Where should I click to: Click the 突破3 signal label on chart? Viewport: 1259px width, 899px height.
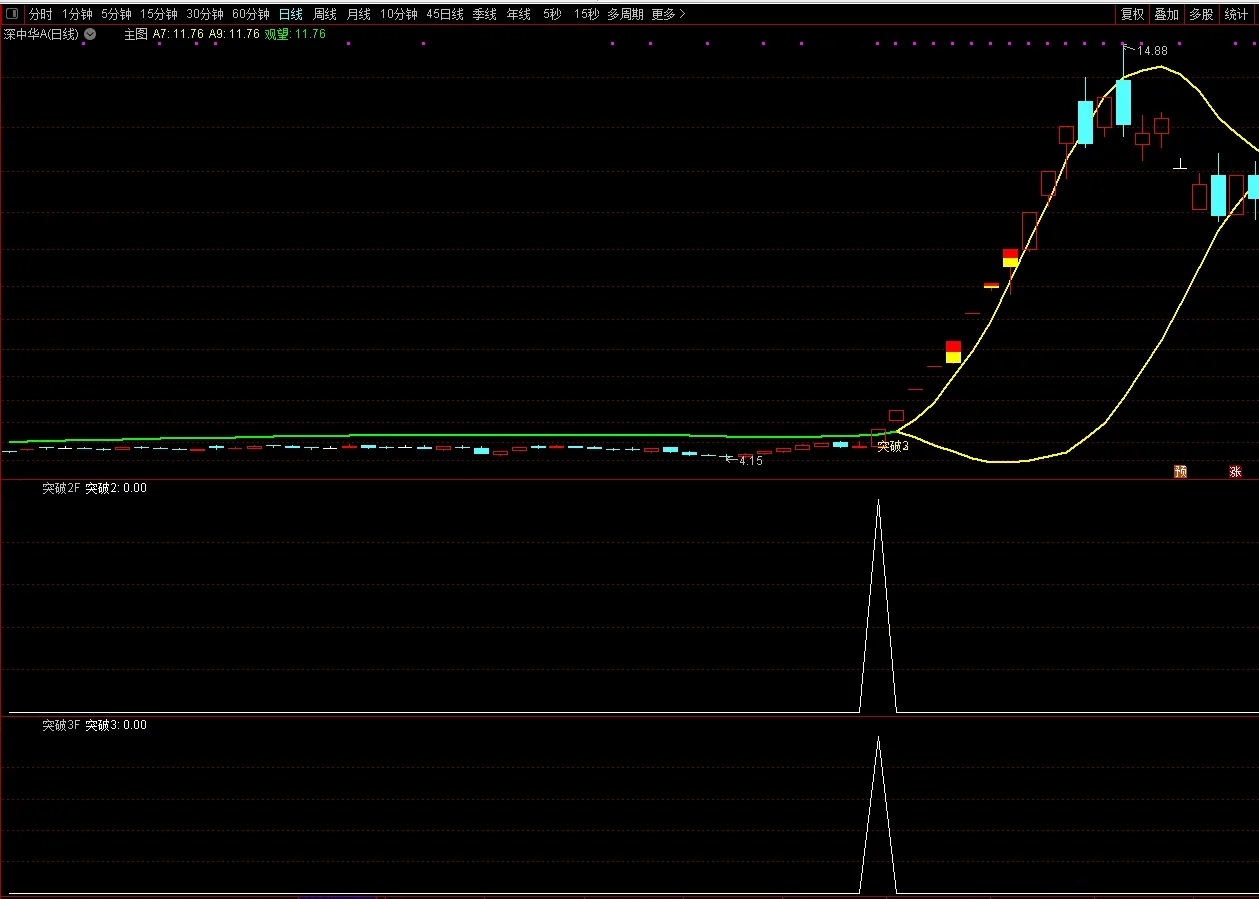[x=893, y=446]
